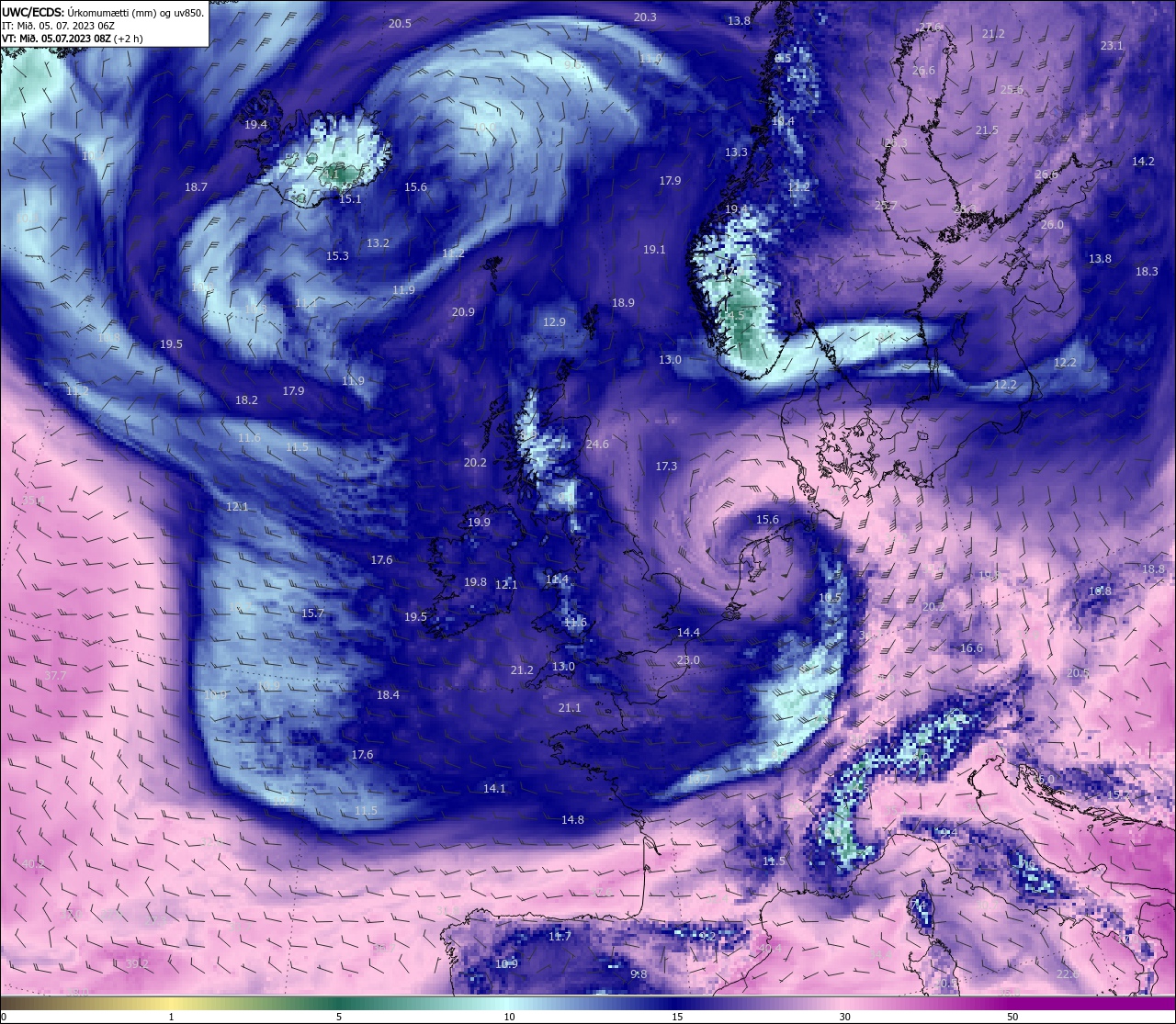The width and height of the screenshot is (1176, 1024).
Task: Click the value 15.1 south of Iceland
Action: tap(350, 198)
